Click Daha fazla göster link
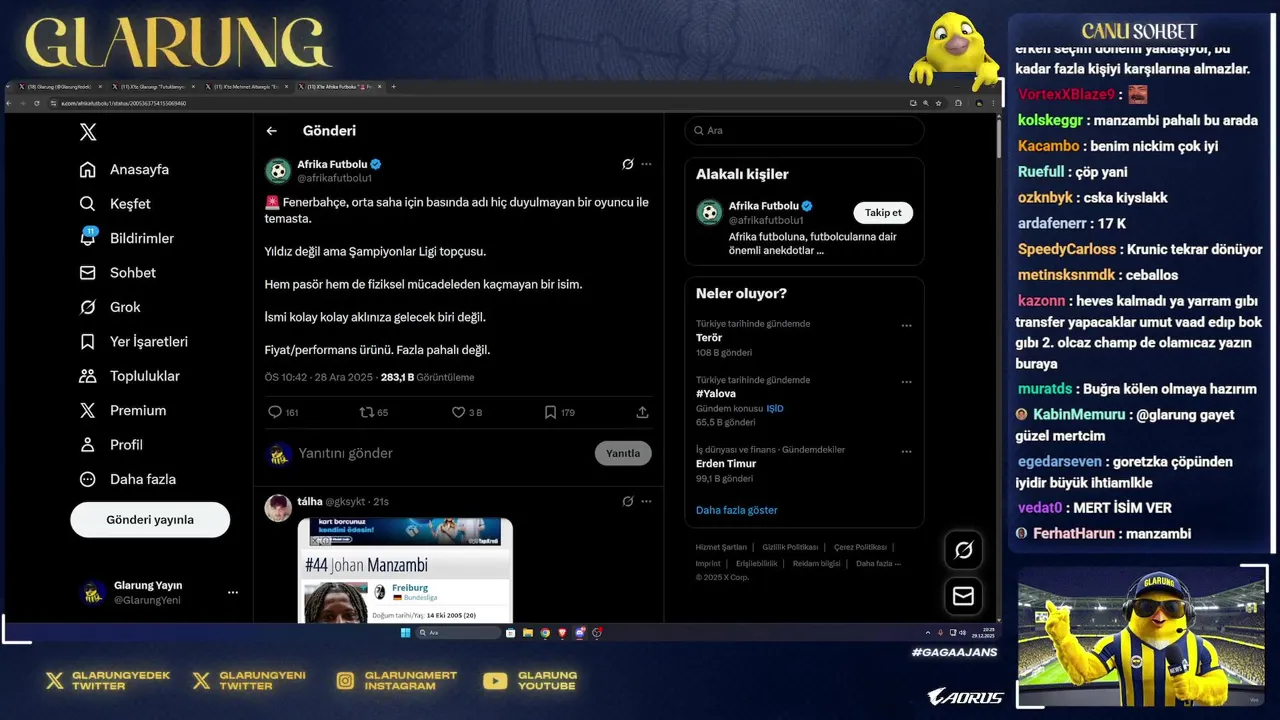Viewport: 1280px width, 720px height. pos(736,510)
